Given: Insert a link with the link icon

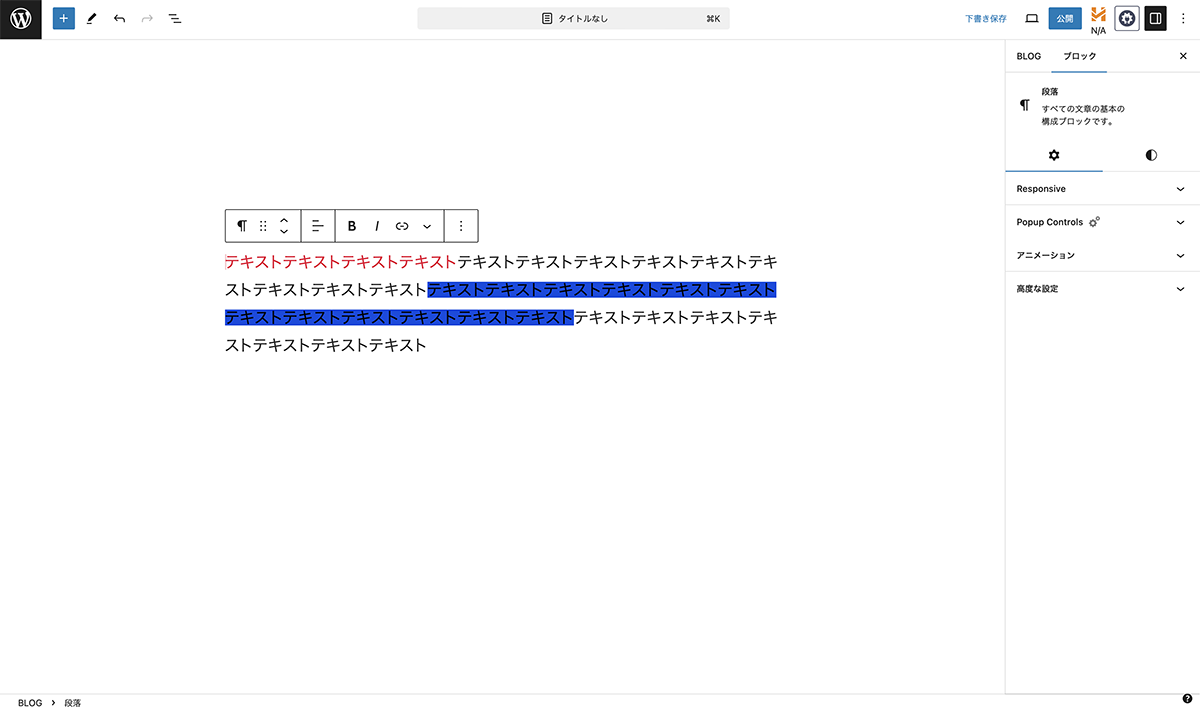Looking at the screenshot, I should point(402,226).
